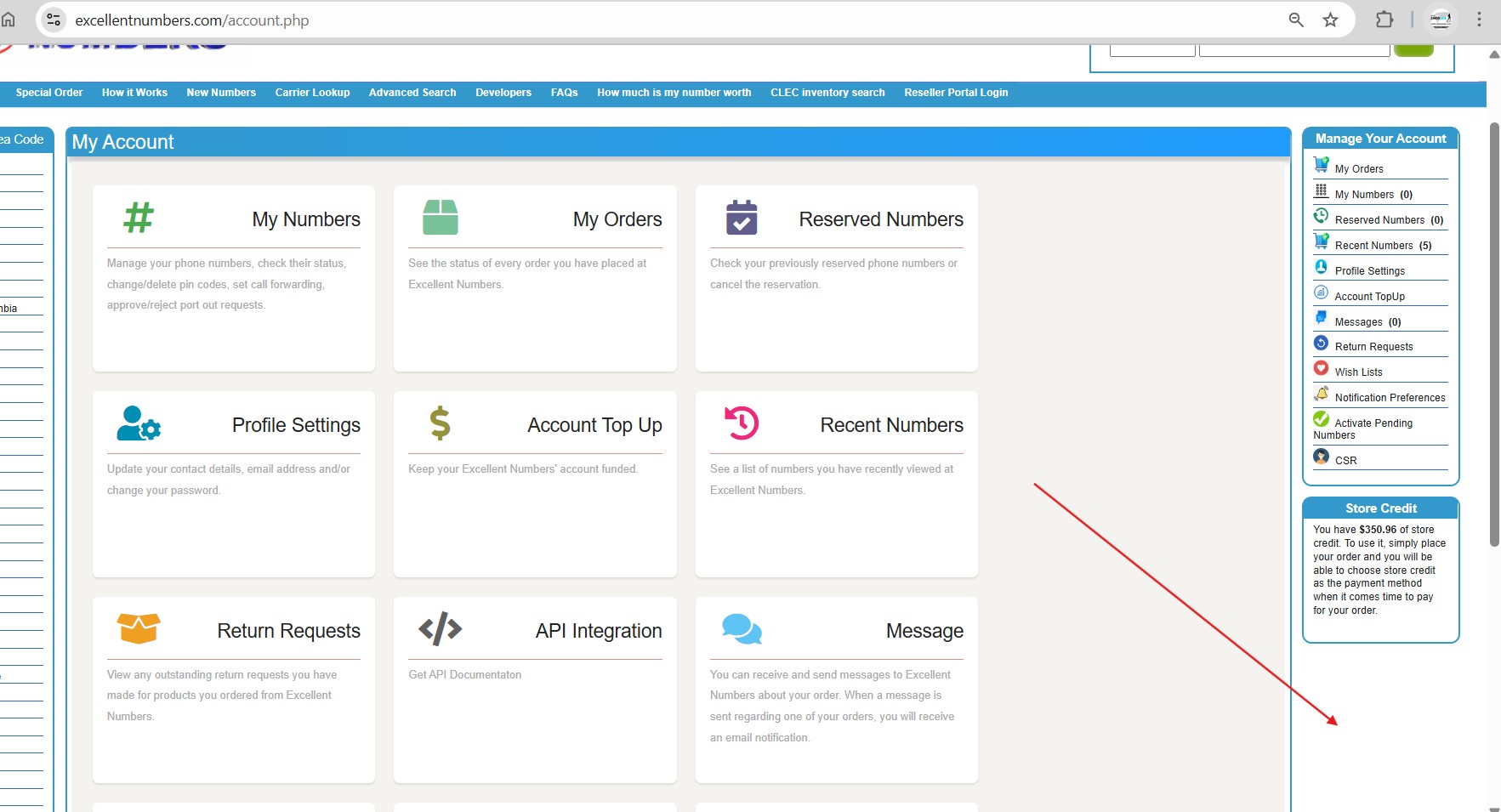Image resolution: width=1501 pixels, height=812 pixels.
Task: Open CLEC inventory search nav item
Action: (x=827, y=93)
